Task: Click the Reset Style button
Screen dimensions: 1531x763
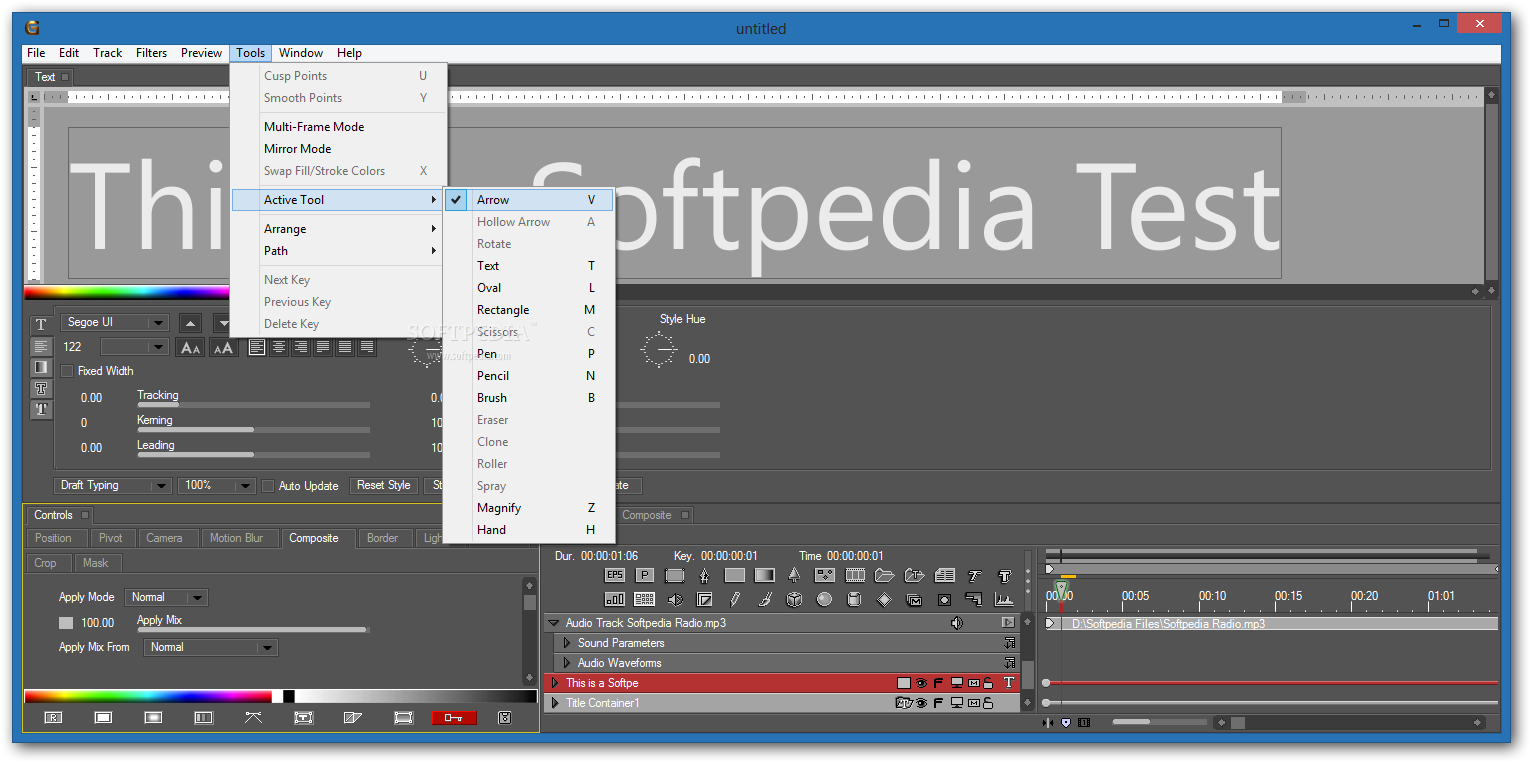Action: 384,486
